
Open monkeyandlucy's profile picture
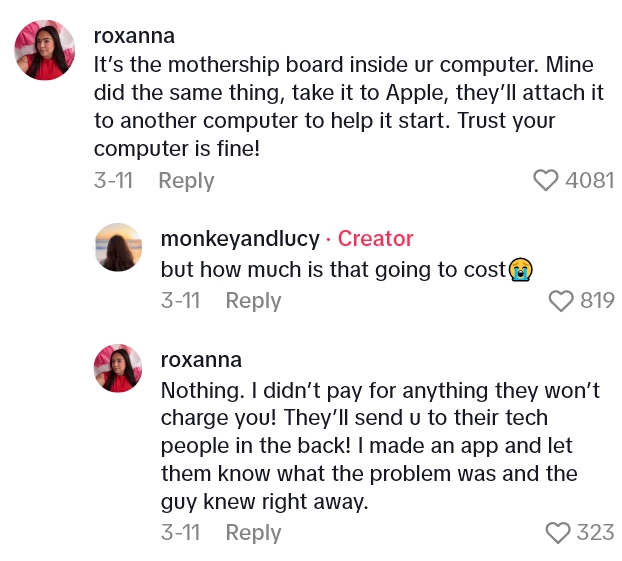point(118,247)
